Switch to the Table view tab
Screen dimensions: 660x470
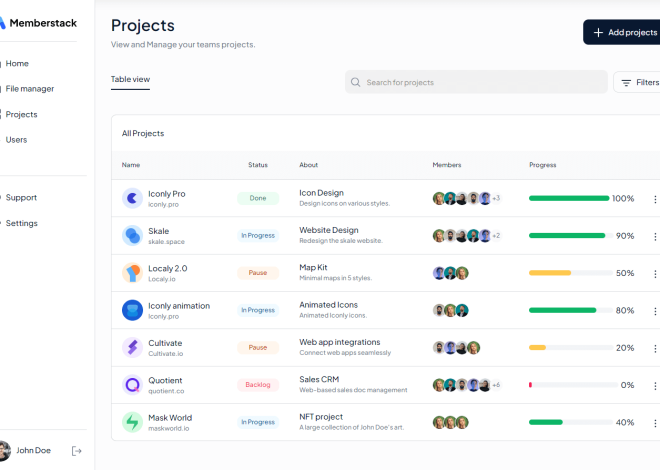[x=130, y=80]
